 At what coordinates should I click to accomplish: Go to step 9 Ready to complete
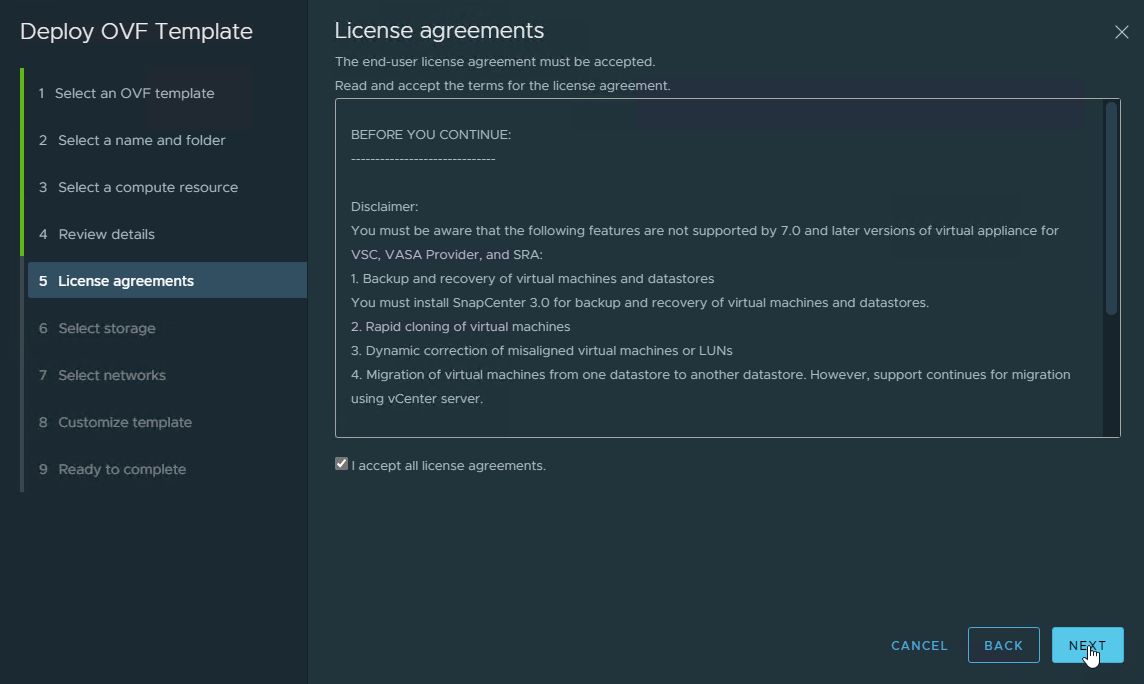122,469
